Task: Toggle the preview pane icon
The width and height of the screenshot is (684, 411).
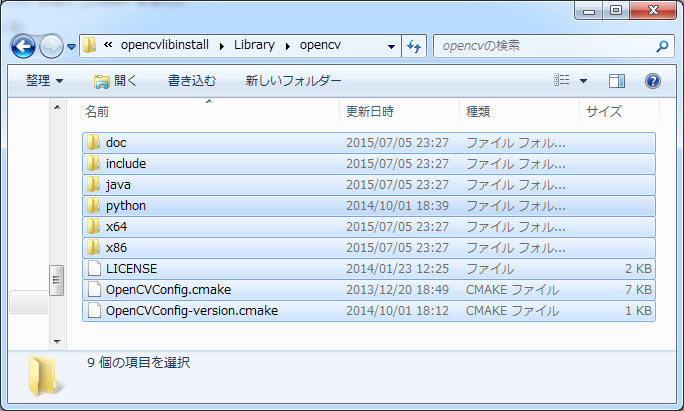Action: pos(617,81)
